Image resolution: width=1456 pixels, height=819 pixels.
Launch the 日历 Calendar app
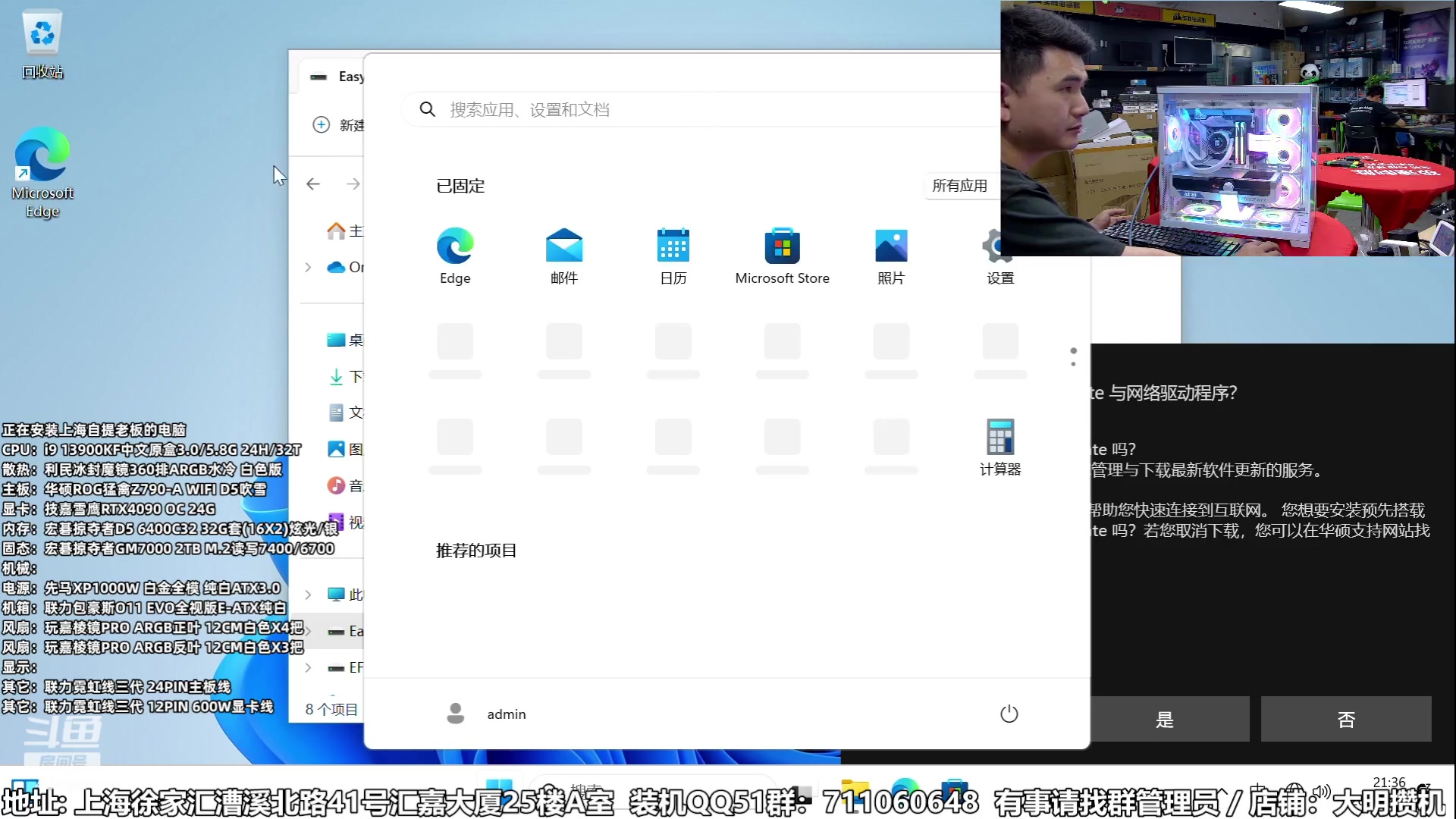tap(673, 254)
